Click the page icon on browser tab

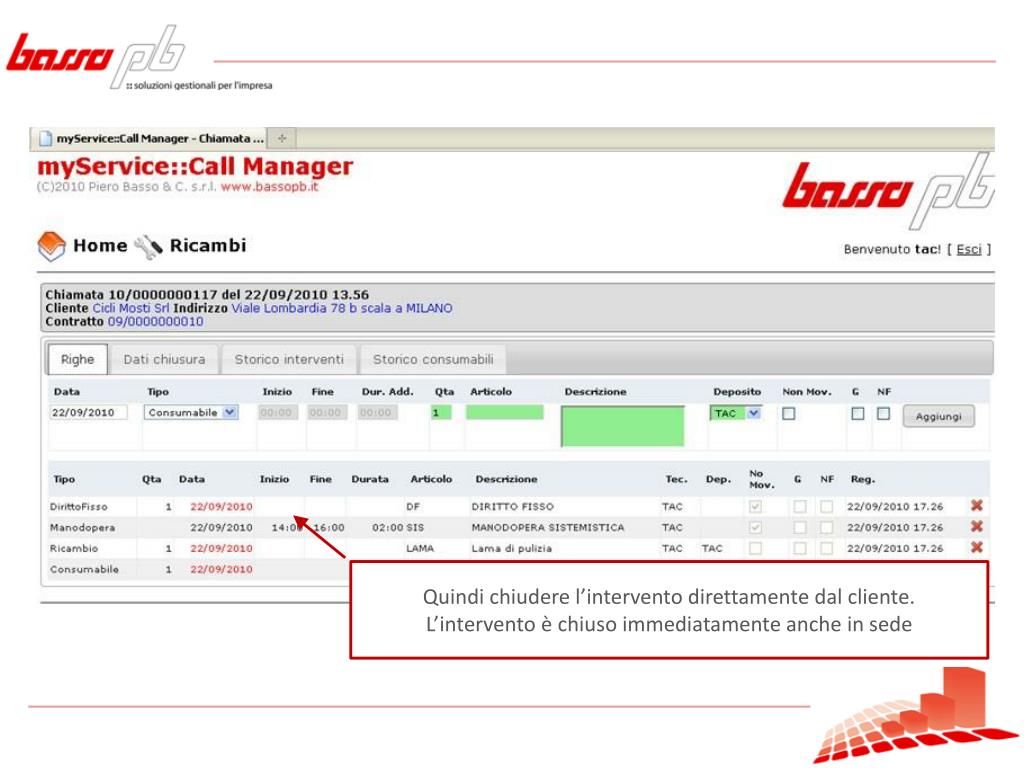(x=45, y=138)
